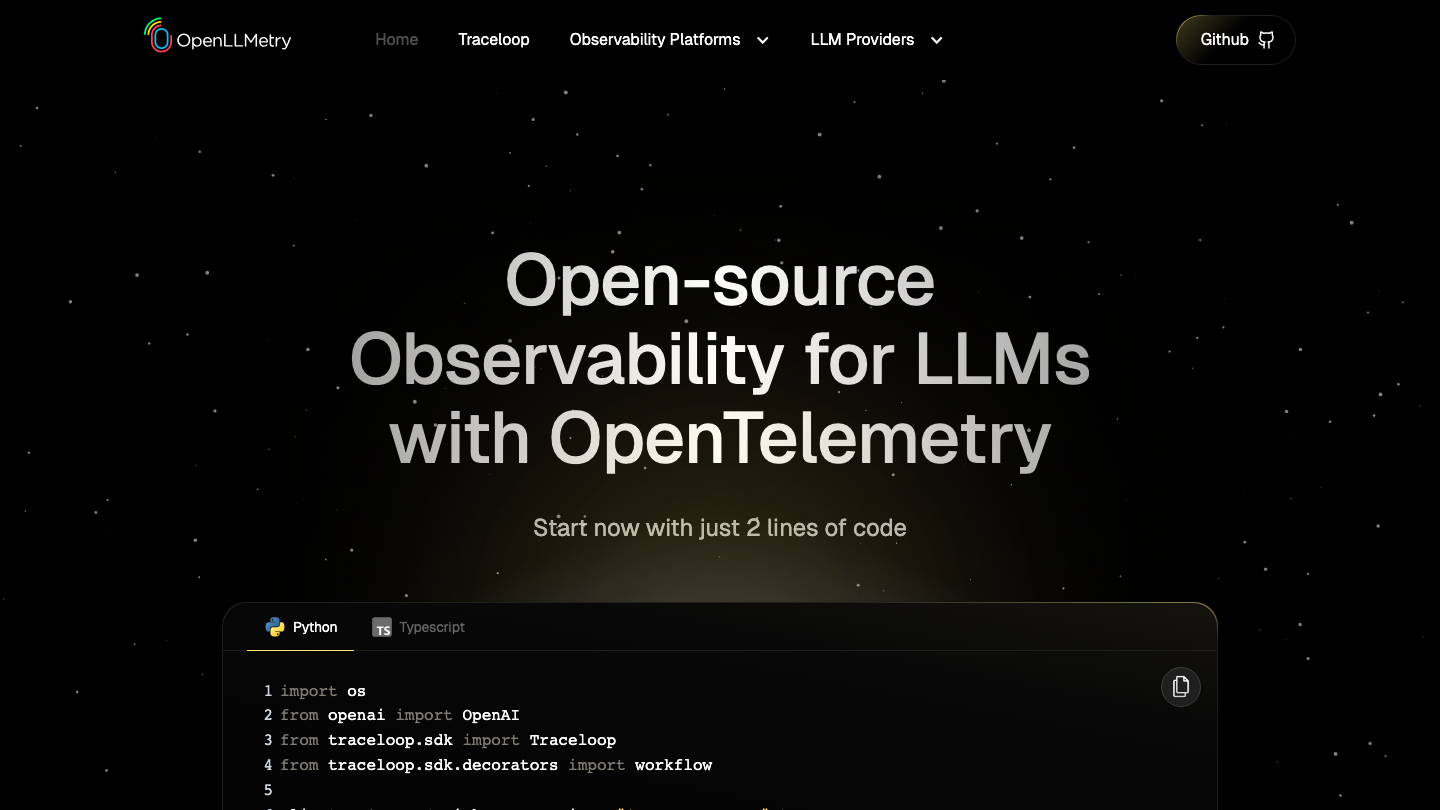Click code line importing Traceloop from traceloop.sdk
Screen dimensions: 1440x810
(x=448, y=740)
